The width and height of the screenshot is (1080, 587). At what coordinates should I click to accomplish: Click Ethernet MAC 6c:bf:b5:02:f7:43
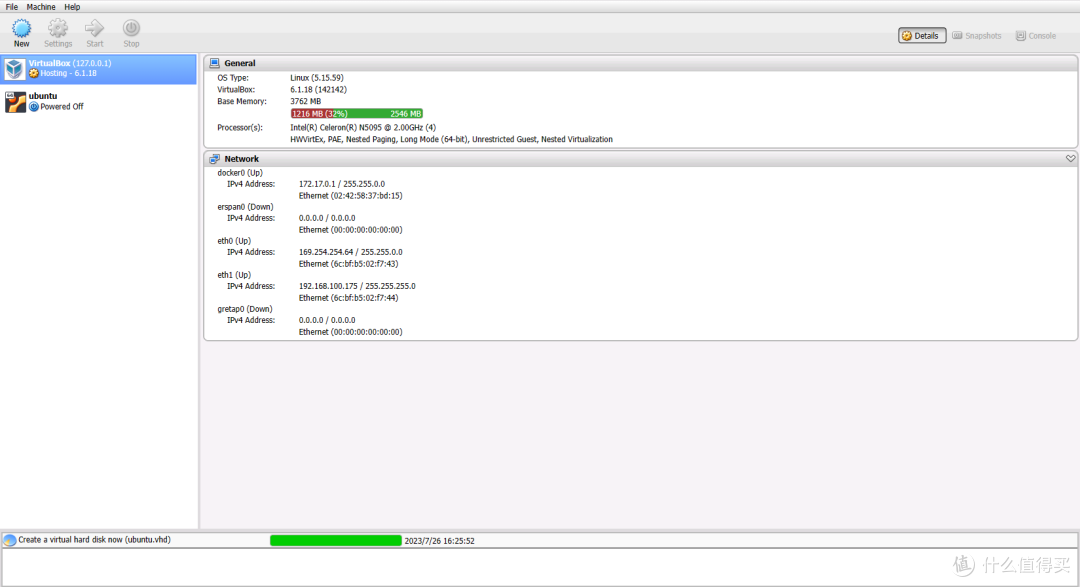click(349, 264)
